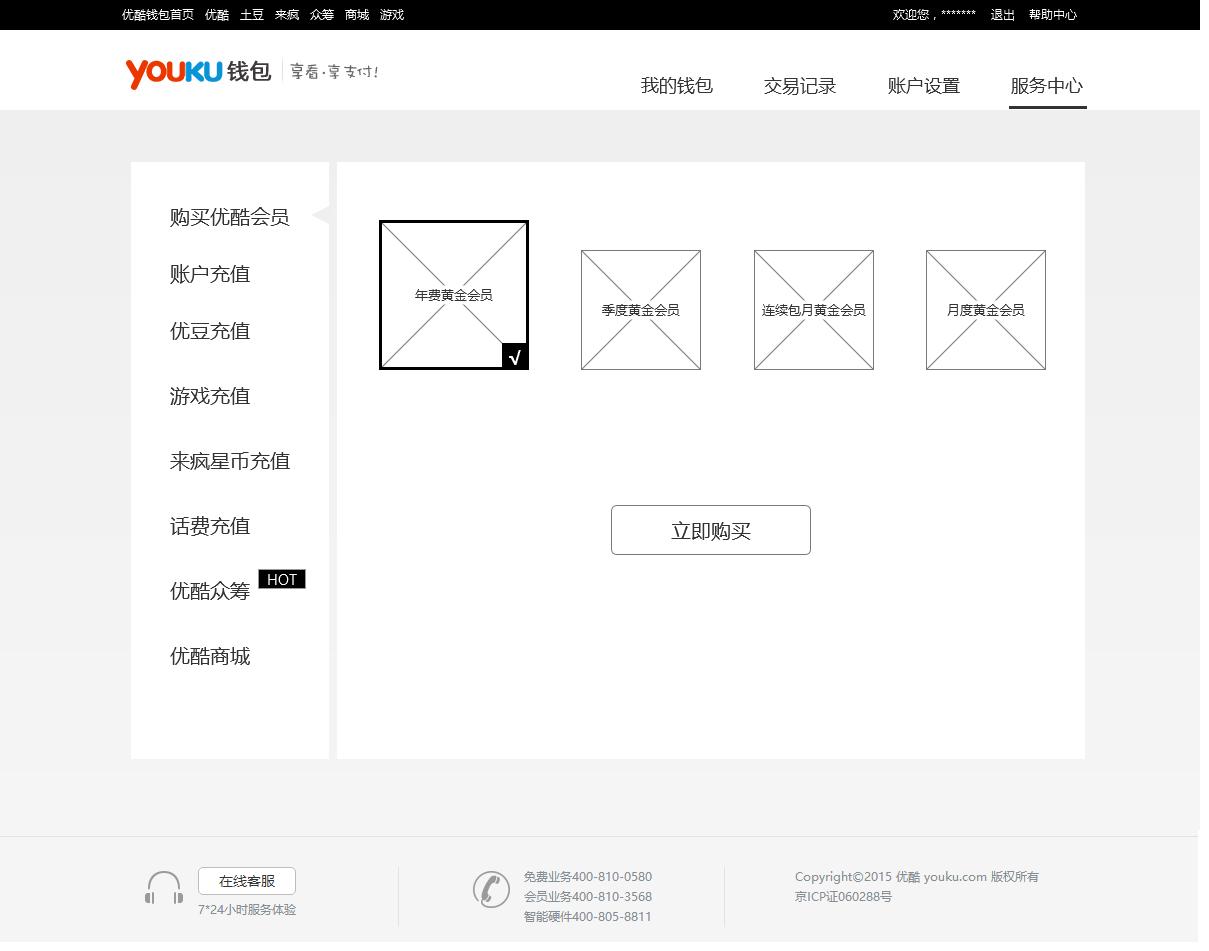
Task: Click the telephone icon in footer
Action: pos(491,889)
